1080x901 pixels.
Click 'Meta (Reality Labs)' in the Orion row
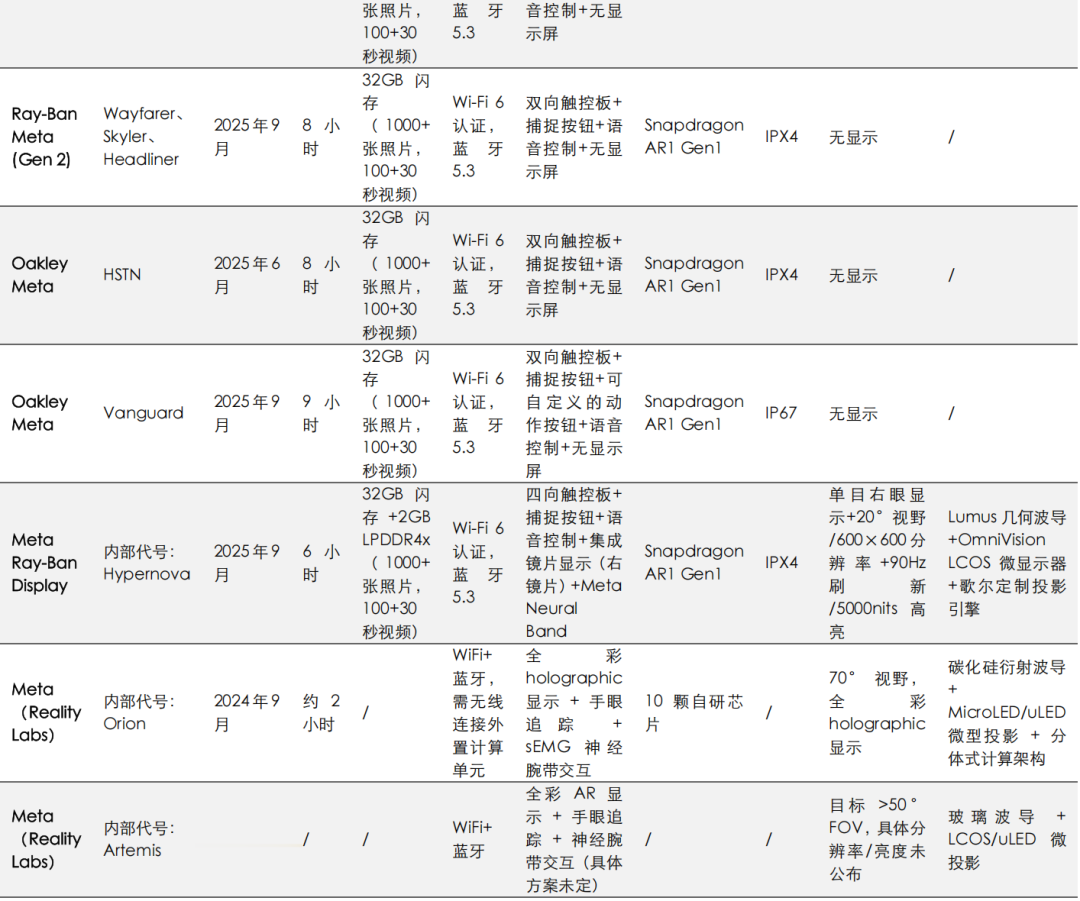(46, 712)
